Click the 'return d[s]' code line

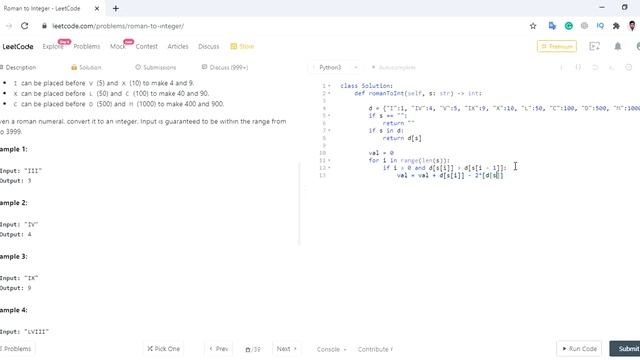(x=402, y=138)
